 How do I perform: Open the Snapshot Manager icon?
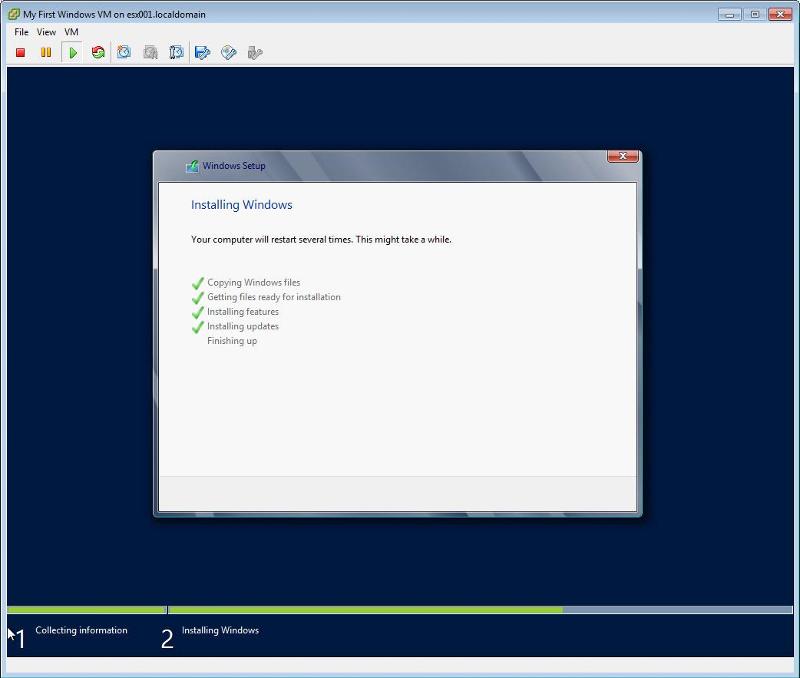click(x=177, y=52)
